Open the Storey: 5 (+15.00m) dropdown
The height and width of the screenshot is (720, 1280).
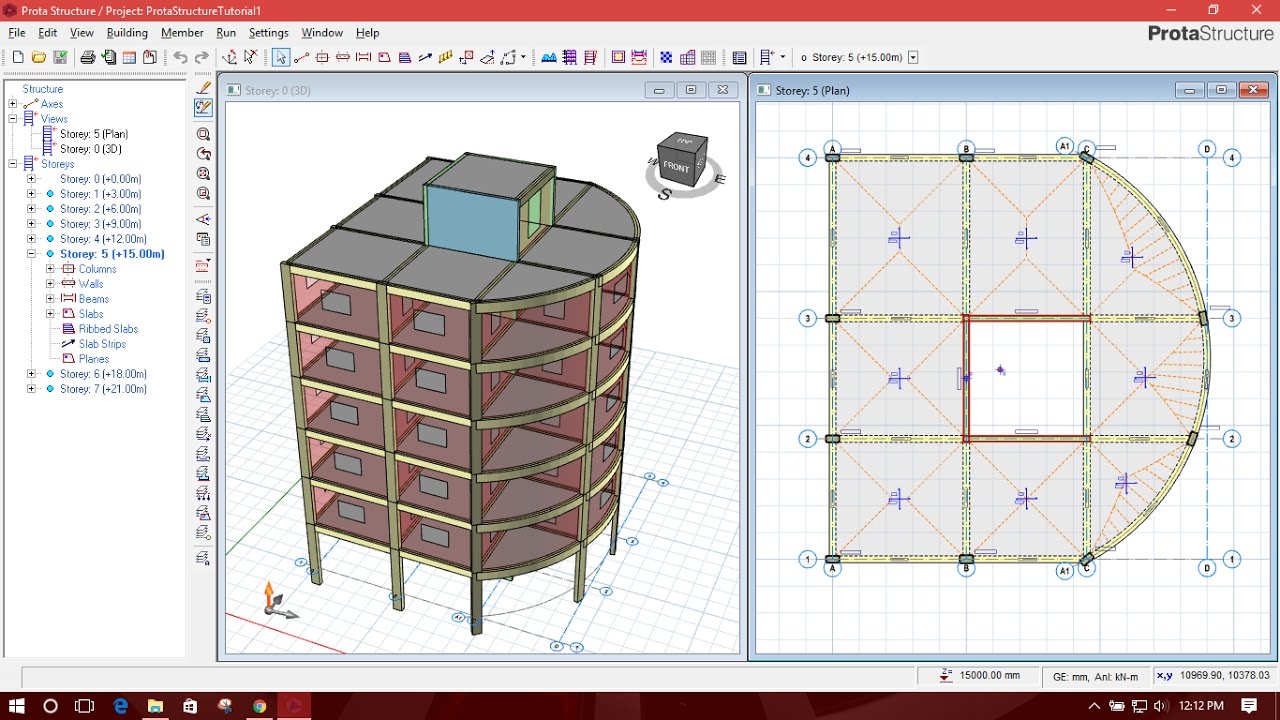pos(912,57)
